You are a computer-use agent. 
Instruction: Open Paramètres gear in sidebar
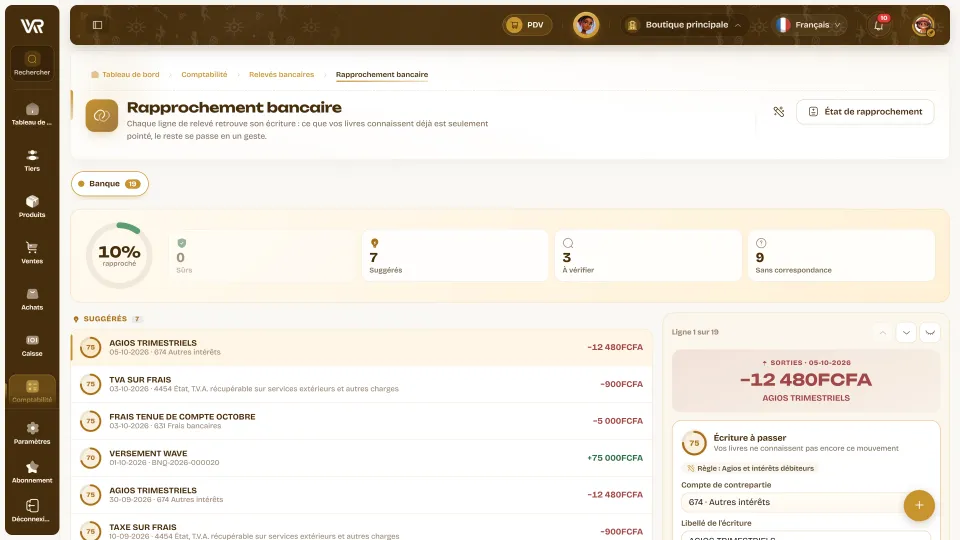coord(32,433)
